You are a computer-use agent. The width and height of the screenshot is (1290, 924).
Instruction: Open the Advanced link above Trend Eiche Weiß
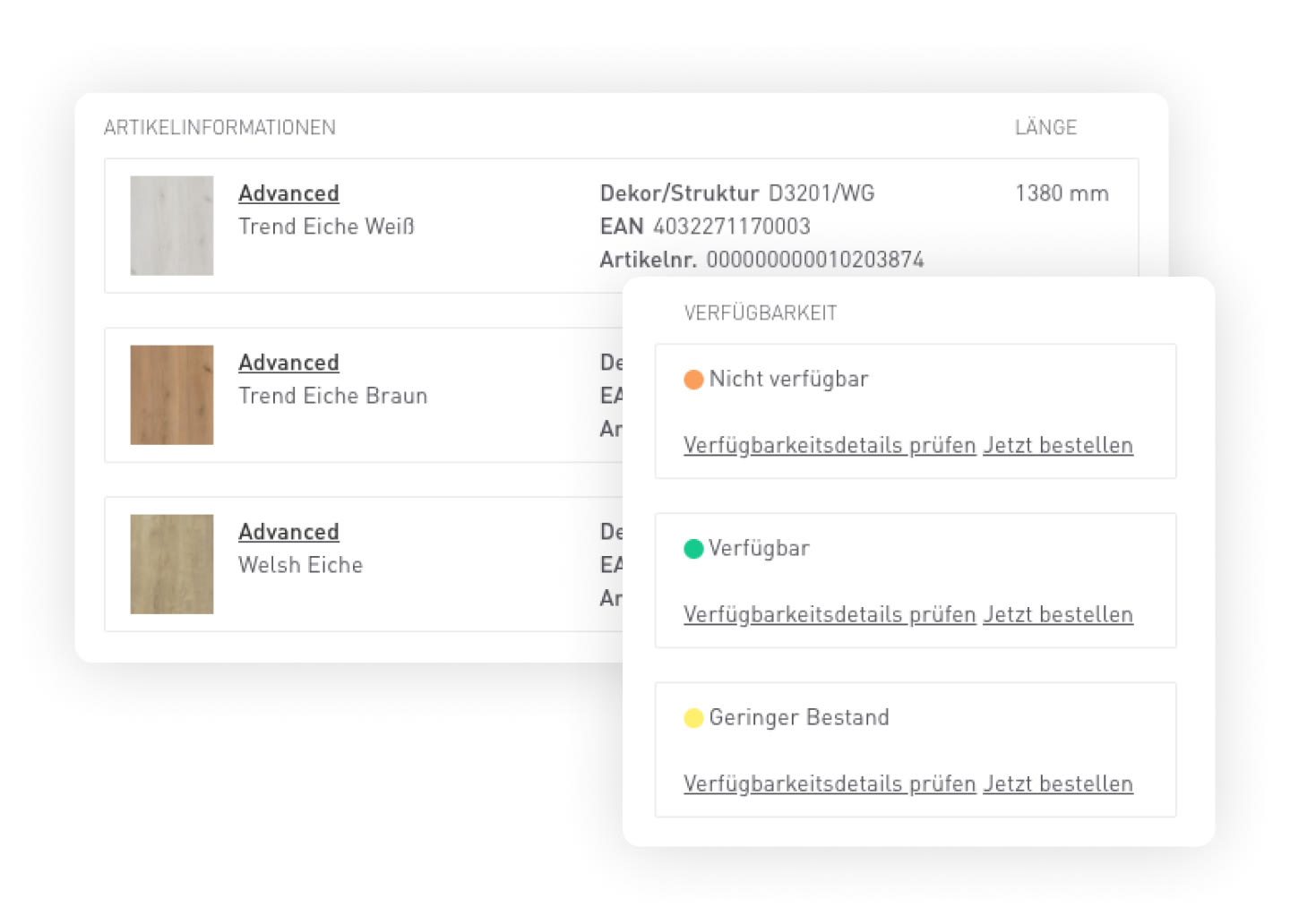[x=288, y=193]
